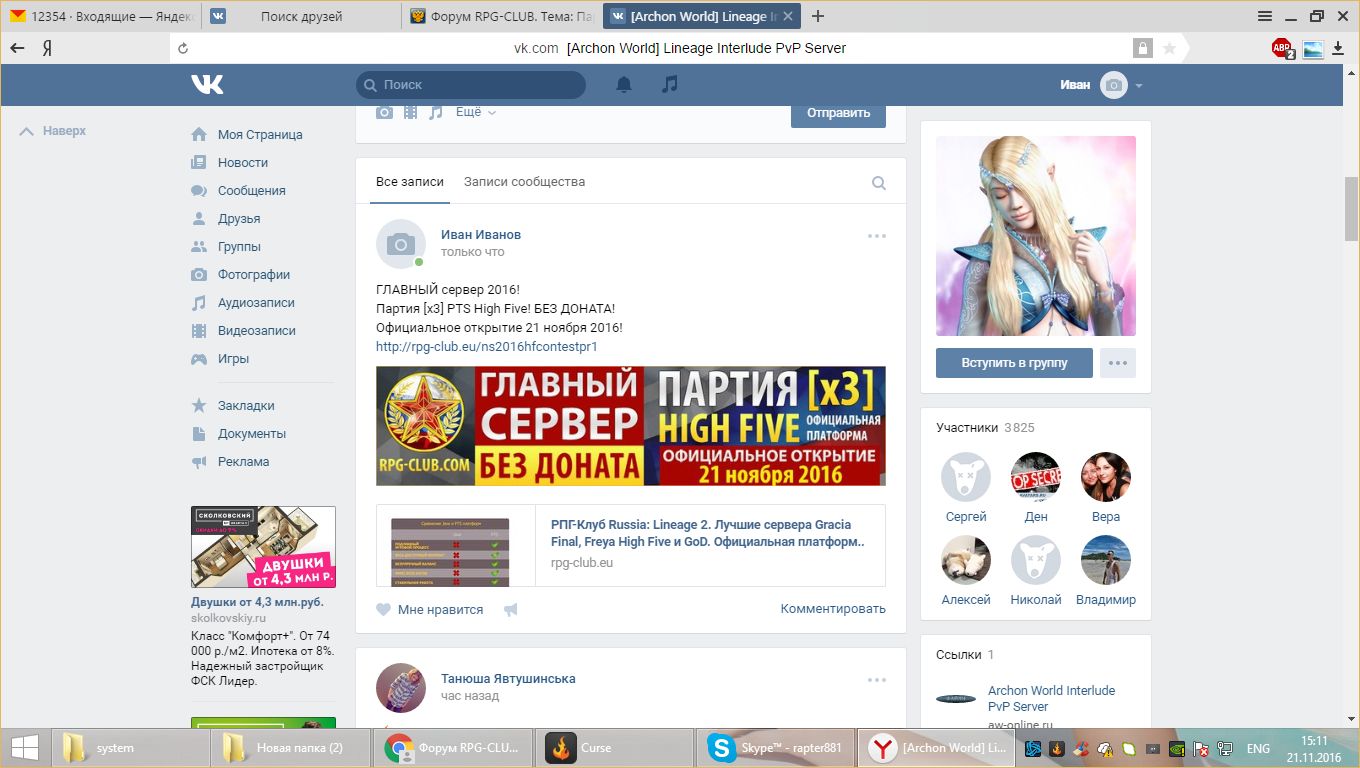Open the Иван profile menu dropdown
This screenshot has width=1360, height=768.
pyautogui.click(x=1101, y=85)
